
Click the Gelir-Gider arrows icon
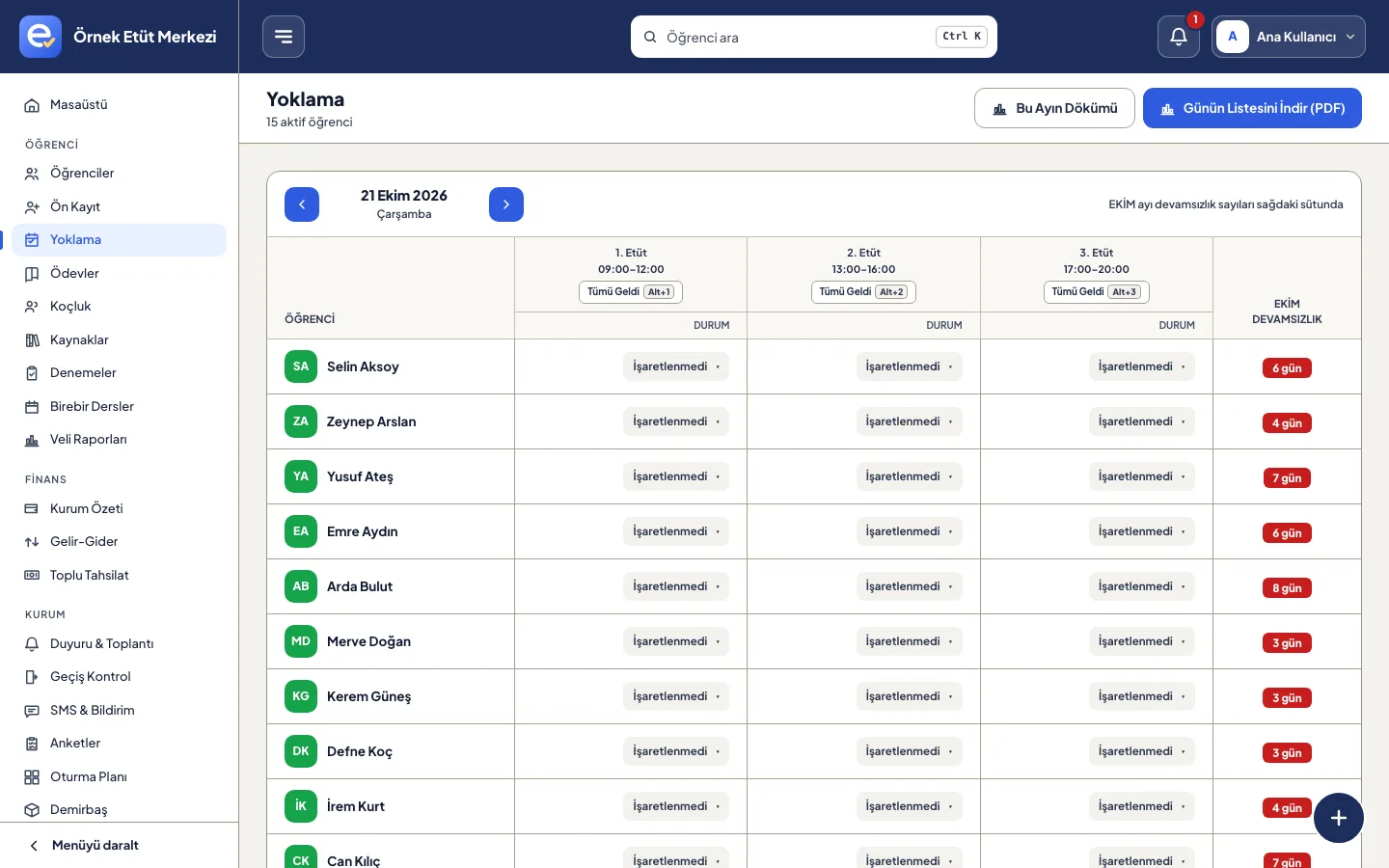pyautogui.click(x=32, y=542)
